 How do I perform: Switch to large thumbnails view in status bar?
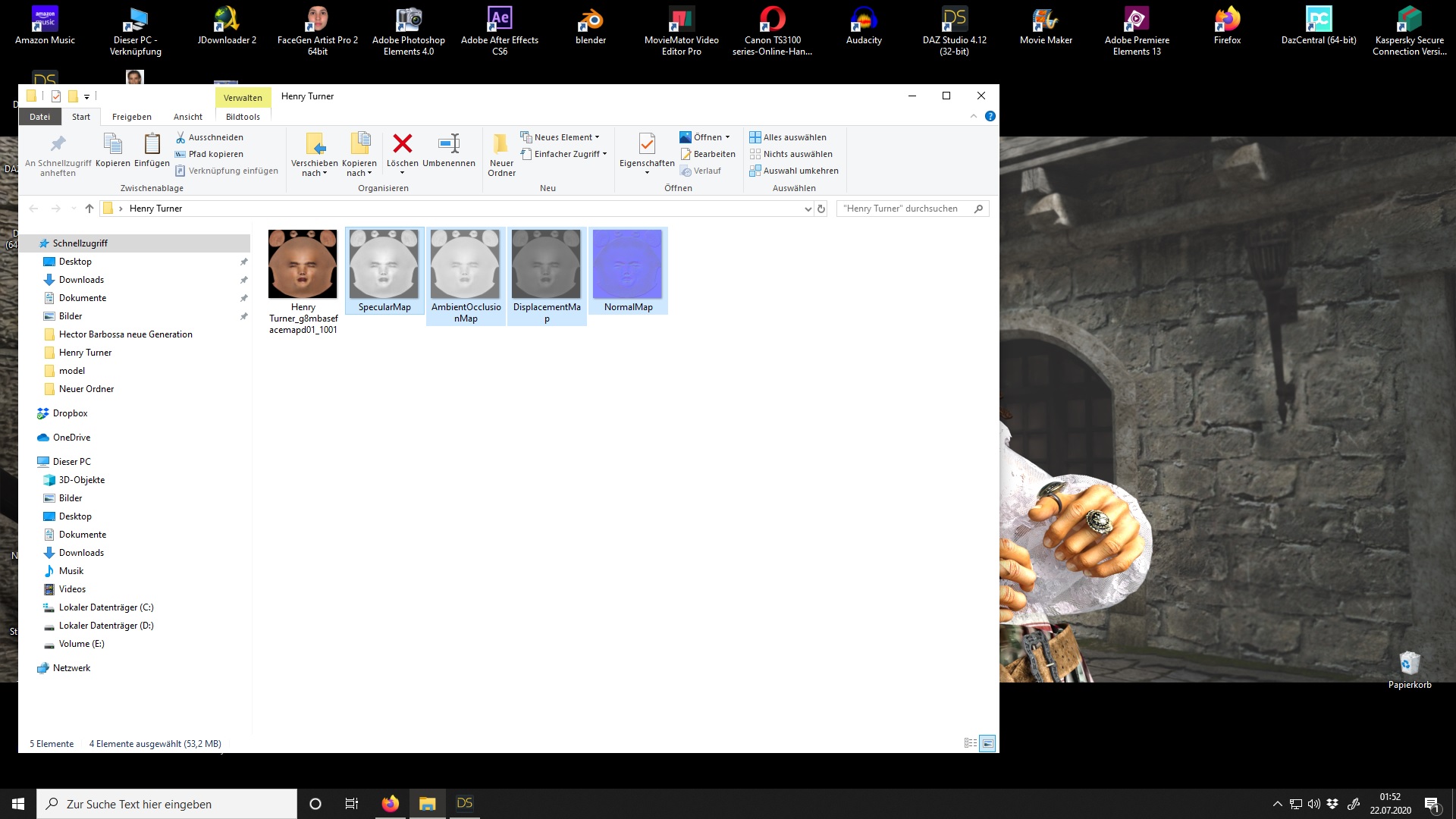(987, 743)
